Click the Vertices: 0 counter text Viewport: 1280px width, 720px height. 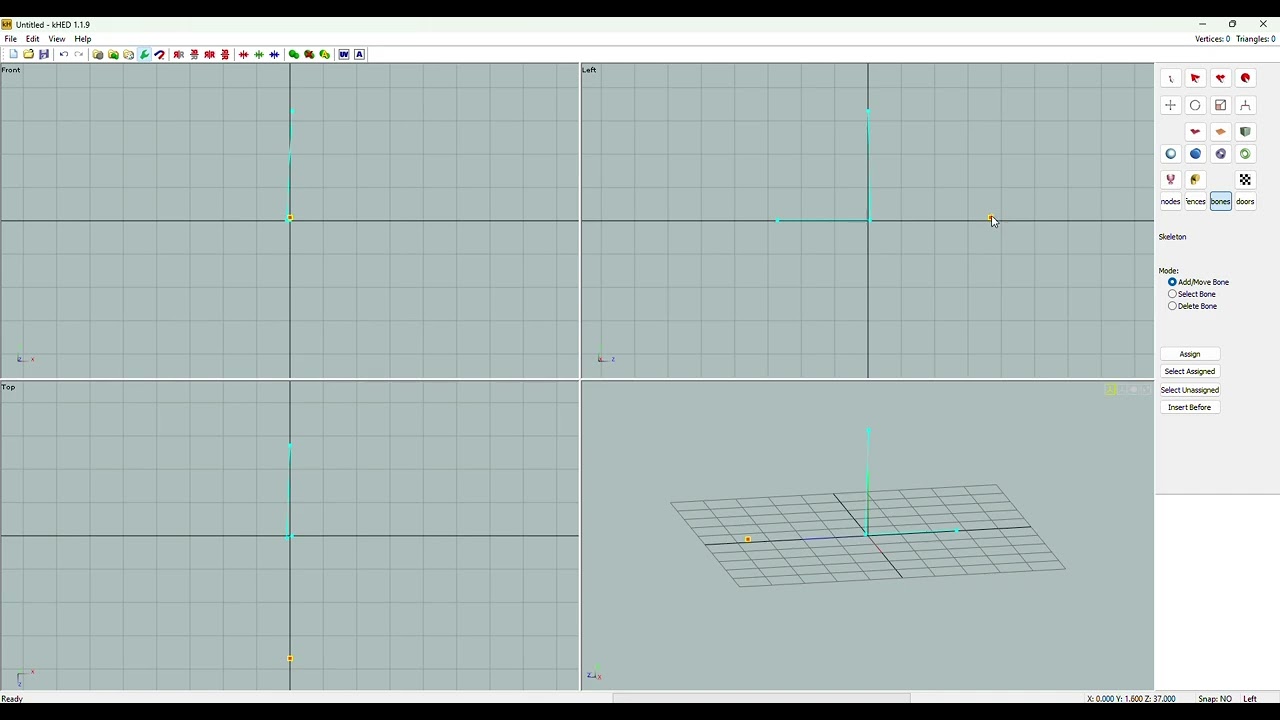[1212, 39]
